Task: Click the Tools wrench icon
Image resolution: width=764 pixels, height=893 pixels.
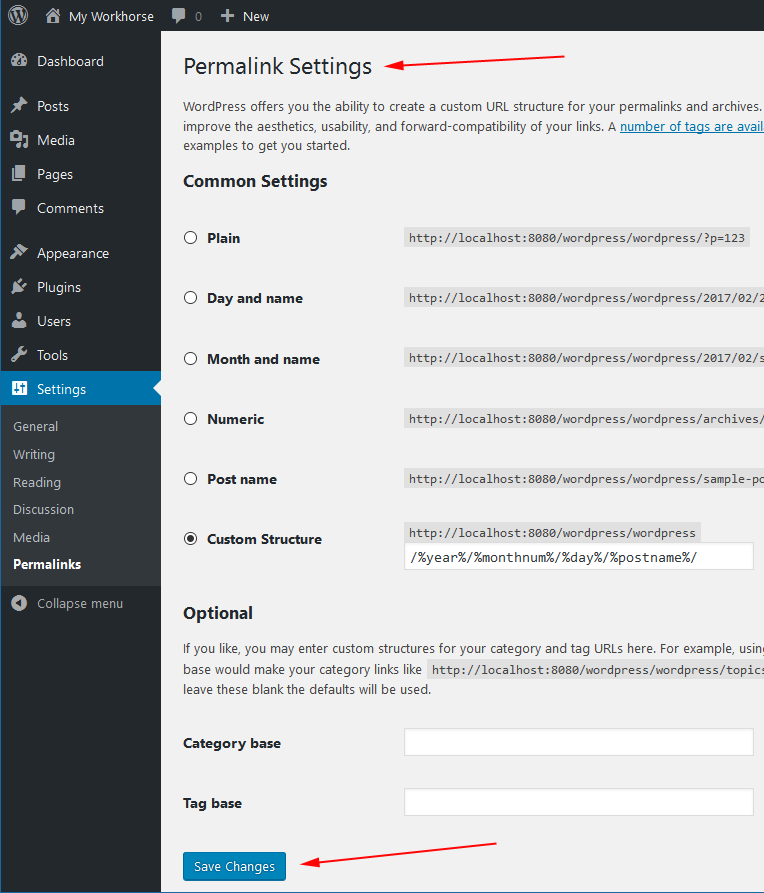Action: pos(19,354)
